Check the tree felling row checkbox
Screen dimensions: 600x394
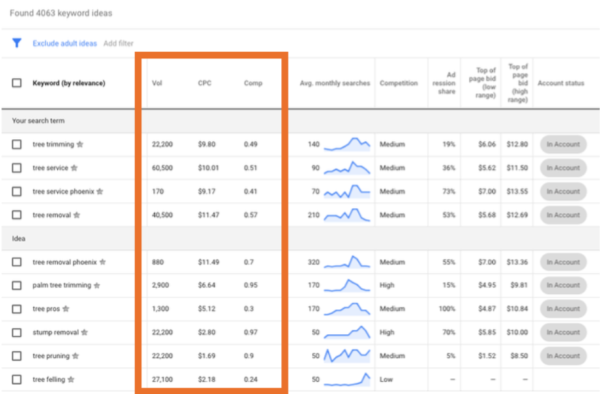pyautogui.click(x=16, y=379)
